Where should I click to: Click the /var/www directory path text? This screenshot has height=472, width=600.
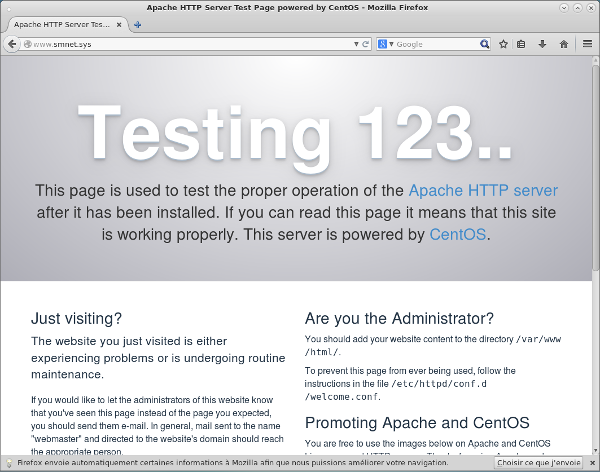point(538,339)
